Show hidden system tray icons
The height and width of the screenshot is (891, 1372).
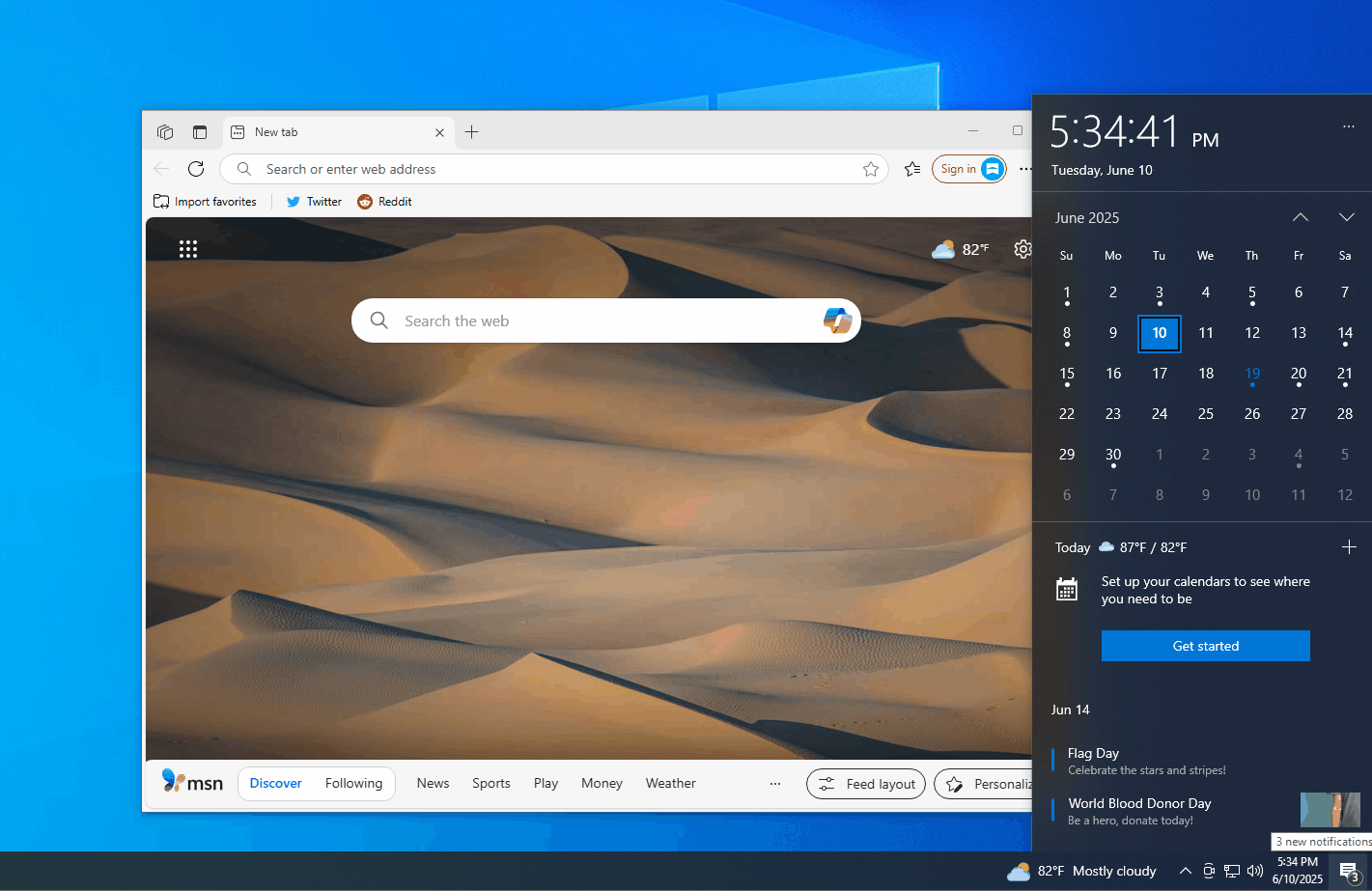tap(1185, 871)
